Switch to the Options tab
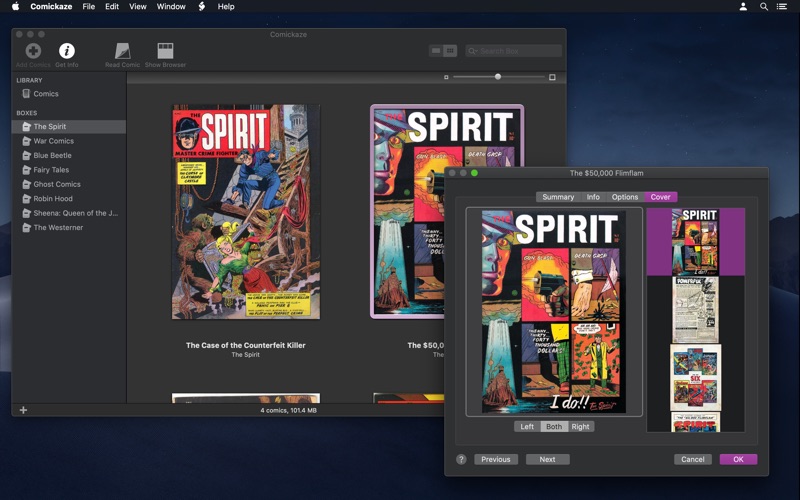Image resolution: width=800 pixels, height=500 pixels. pos(625,197)
